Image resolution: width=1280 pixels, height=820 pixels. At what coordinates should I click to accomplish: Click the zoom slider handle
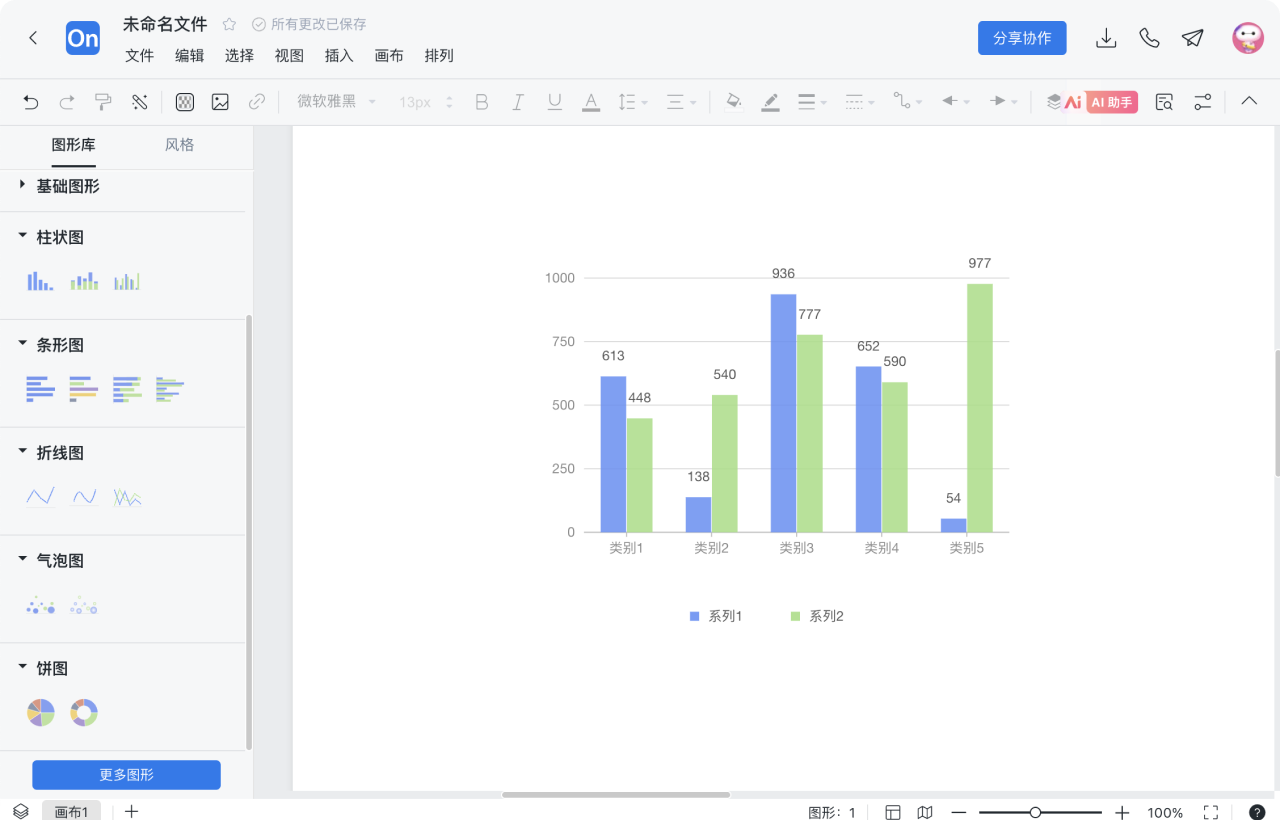coord(1035,813)
